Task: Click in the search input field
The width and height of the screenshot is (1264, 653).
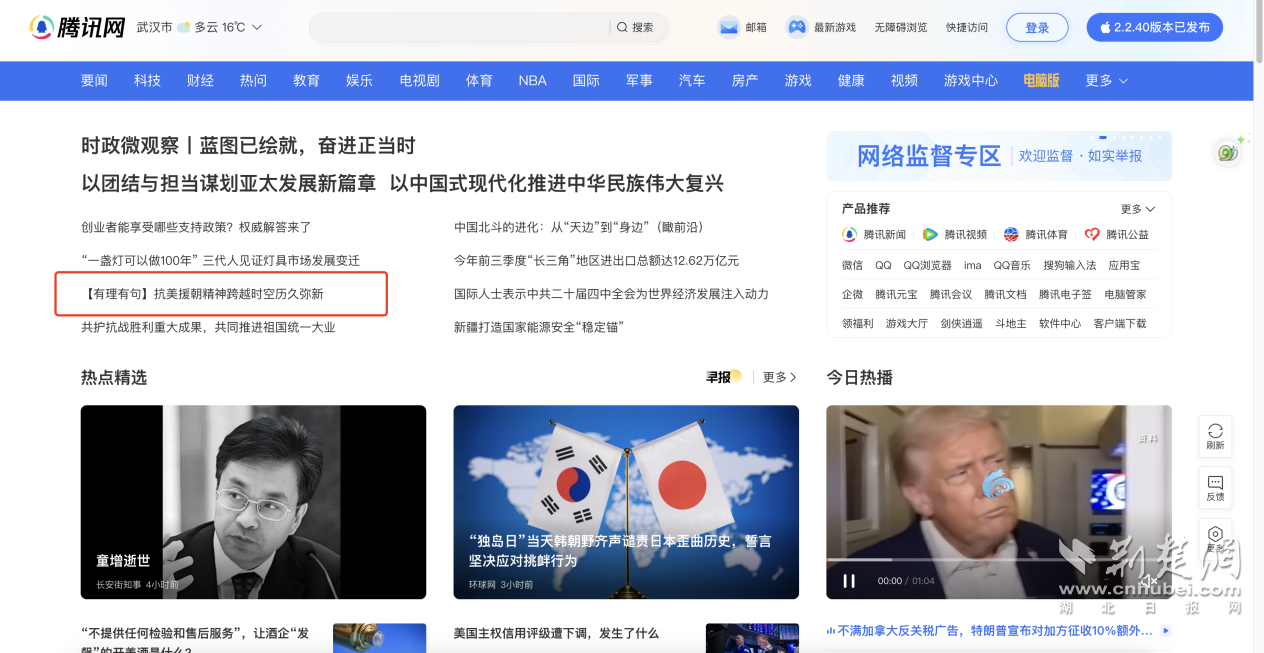Action: 460,27
